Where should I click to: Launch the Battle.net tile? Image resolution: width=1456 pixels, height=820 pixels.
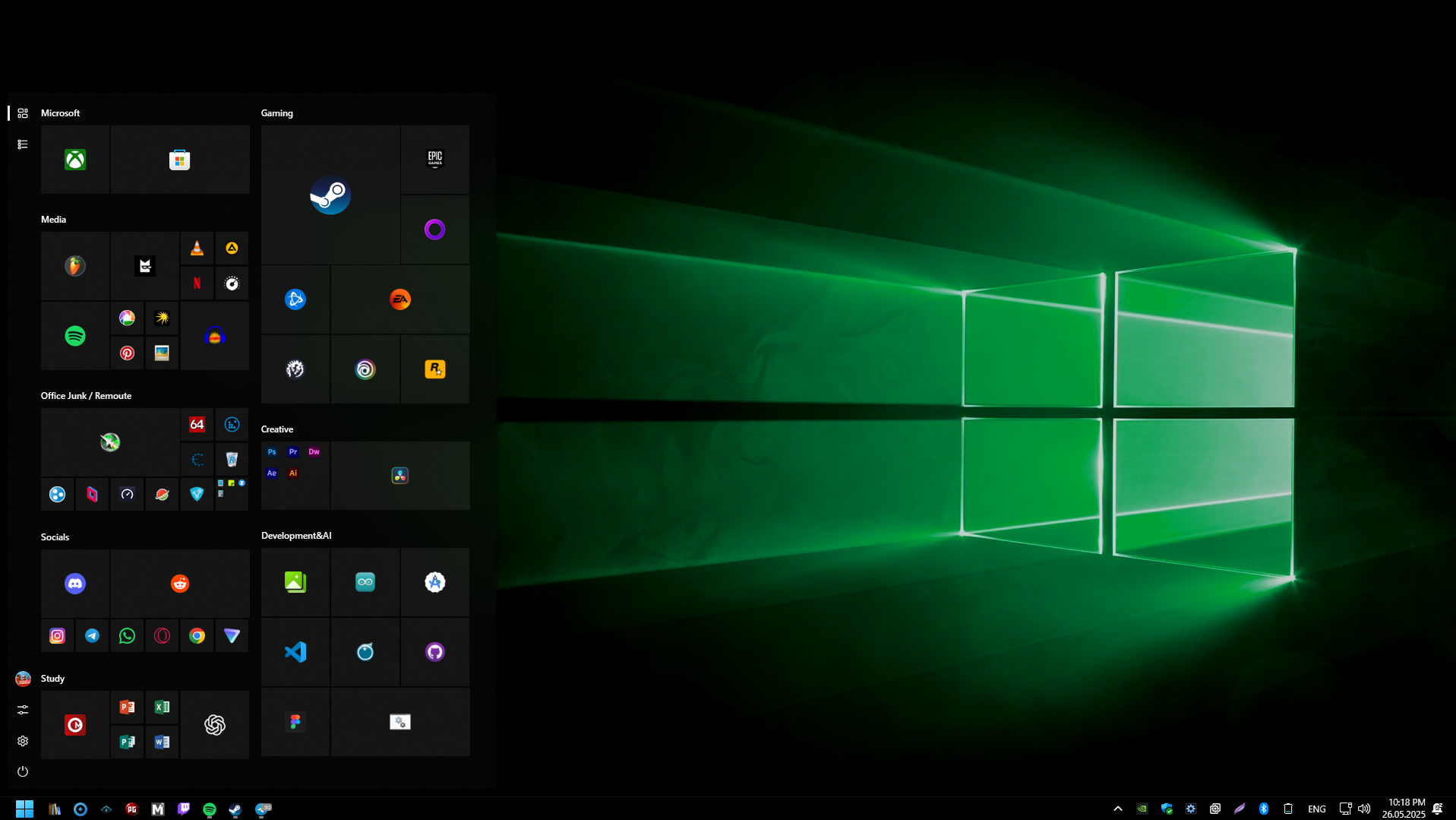[x=295, y=299]
